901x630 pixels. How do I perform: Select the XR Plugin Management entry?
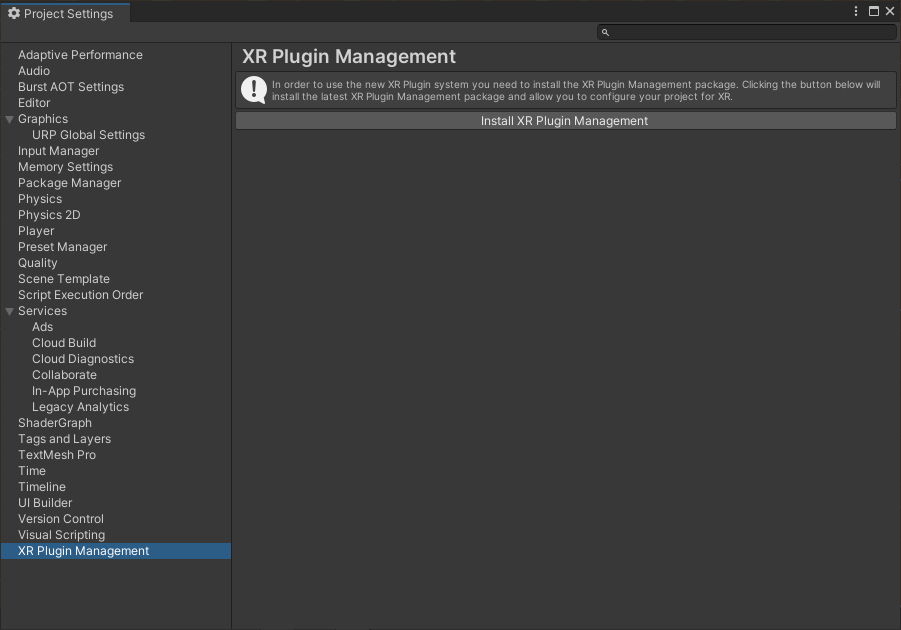pos(84,551)
